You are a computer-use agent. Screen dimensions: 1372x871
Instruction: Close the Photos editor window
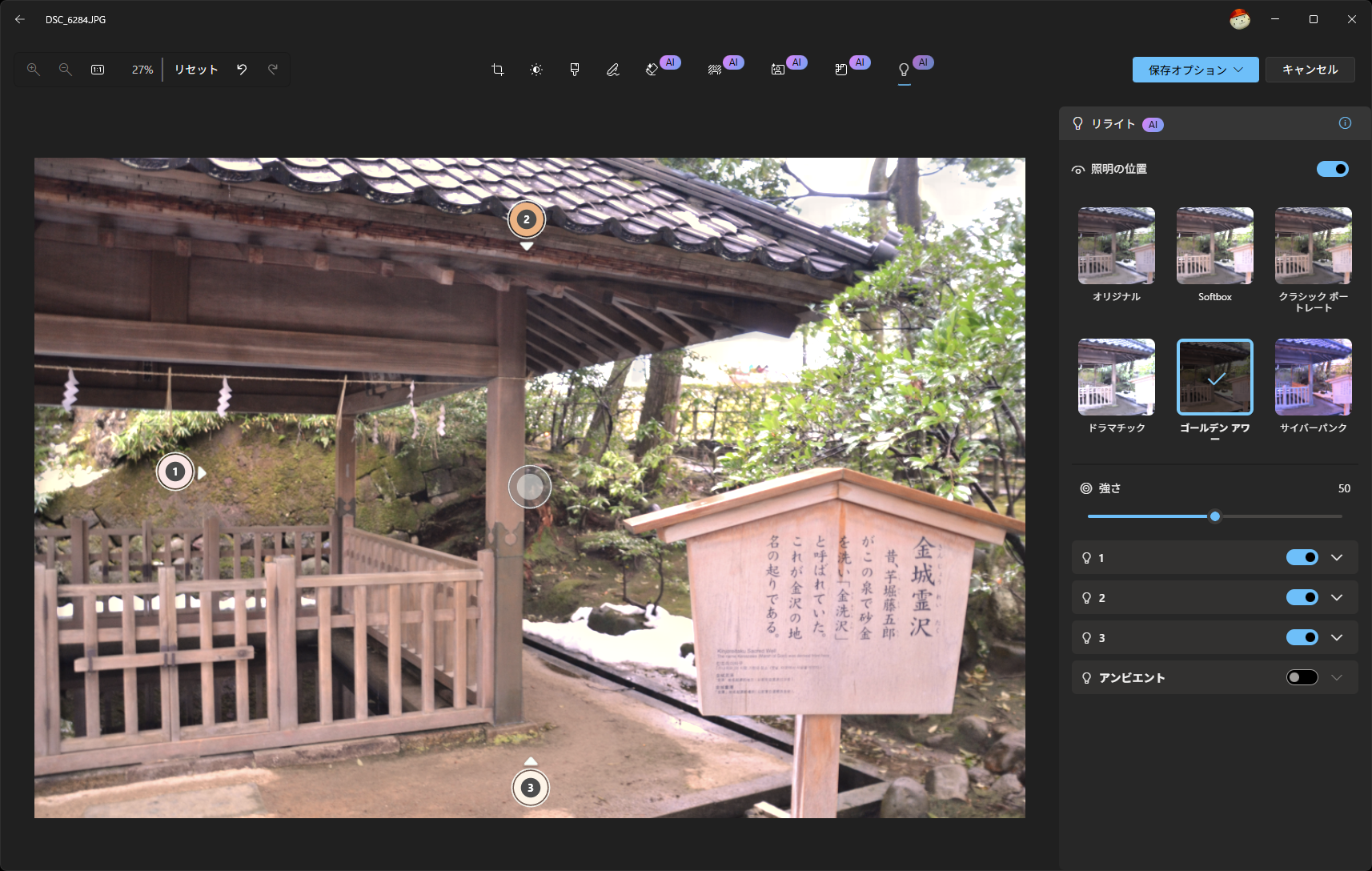(x=1352, y=19)
